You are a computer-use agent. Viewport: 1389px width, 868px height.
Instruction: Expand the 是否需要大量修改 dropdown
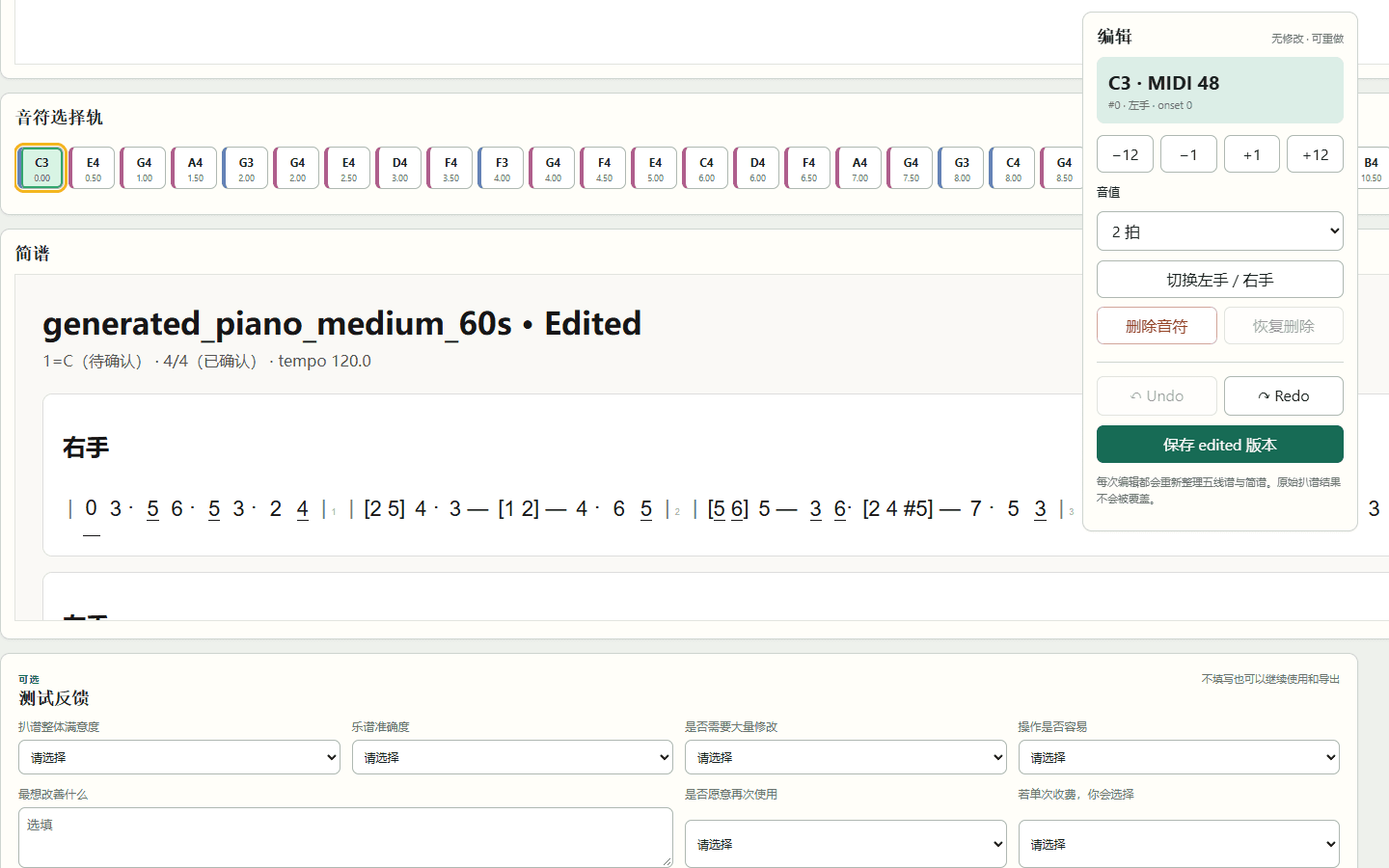[x=846, y=757]
